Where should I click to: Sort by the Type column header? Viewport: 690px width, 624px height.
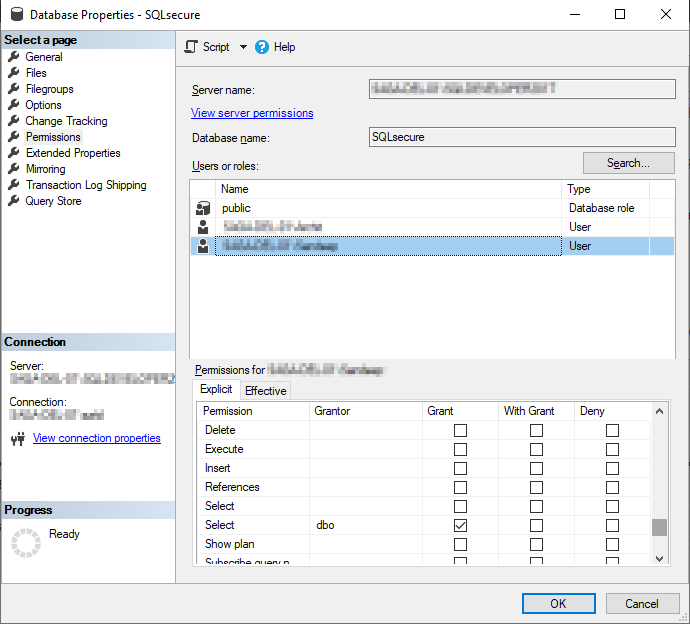pyautogui.click(x=606, y=189)
